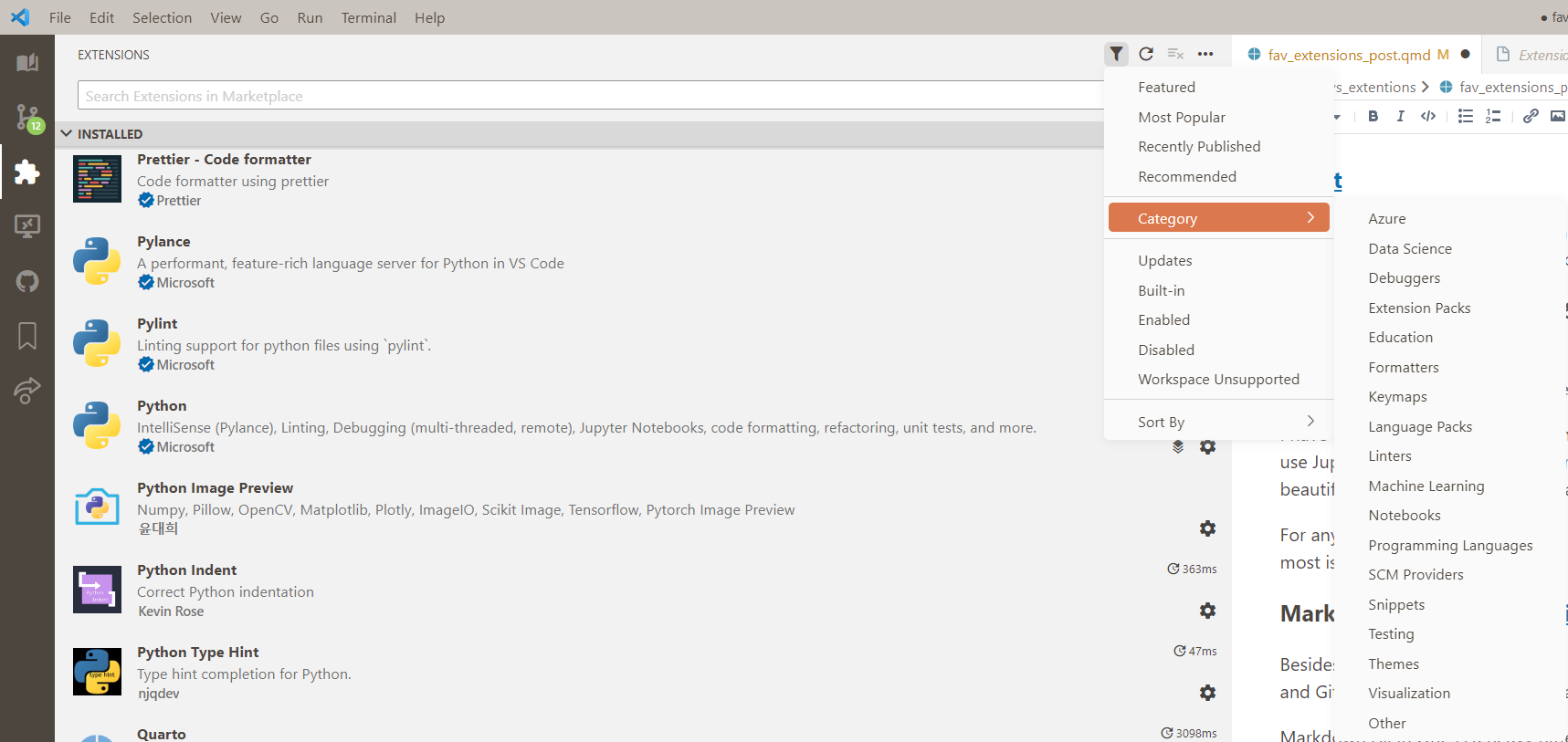The width and height of the screenshot is (1568, 742).
Task: Refresh the extensions list
Action: point(1146,54)
